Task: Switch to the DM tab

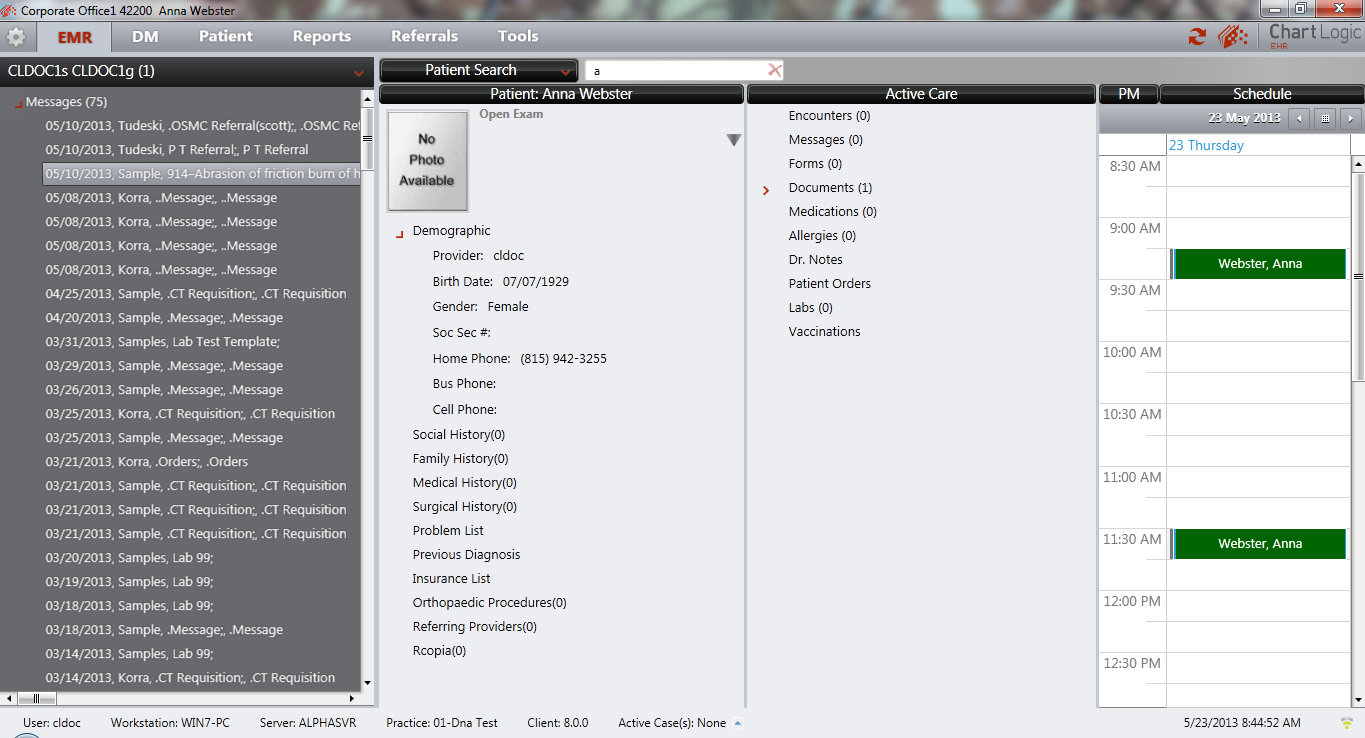Action: click(143, 35)
